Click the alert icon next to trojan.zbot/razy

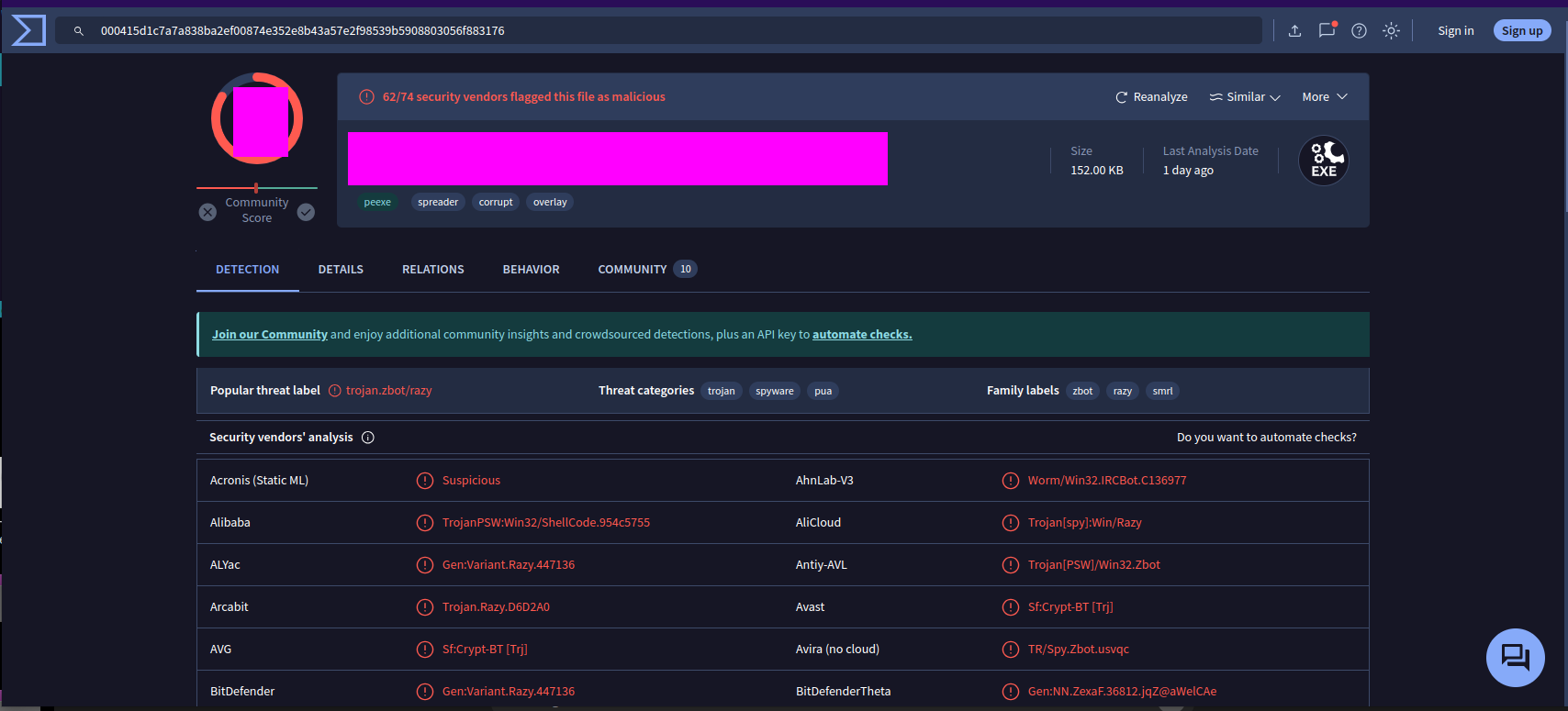(x=335, y=391)
